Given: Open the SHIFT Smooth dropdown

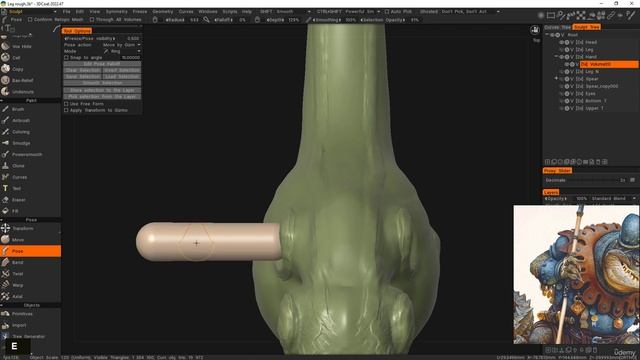Looking at the screenshot, I should [x=285, y=12].
